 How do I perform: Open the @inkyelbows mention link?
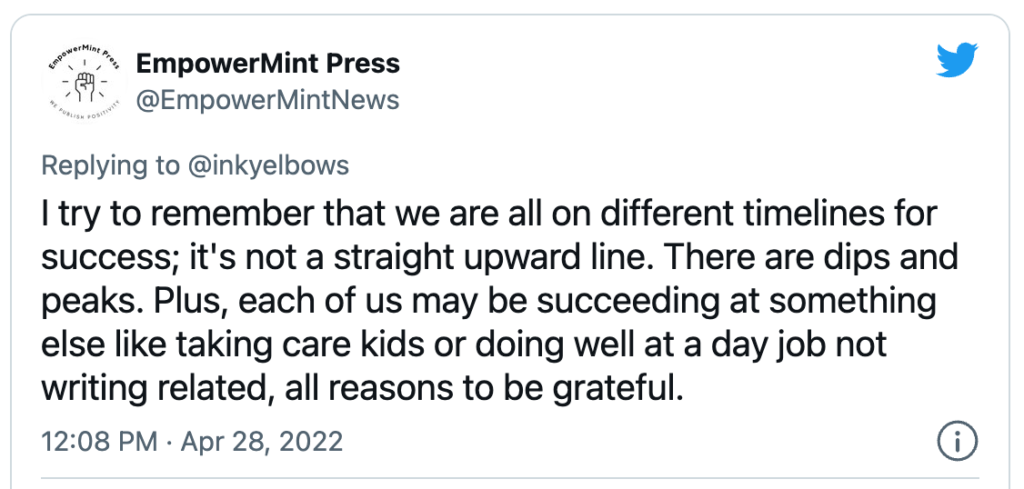click(266, 166)
